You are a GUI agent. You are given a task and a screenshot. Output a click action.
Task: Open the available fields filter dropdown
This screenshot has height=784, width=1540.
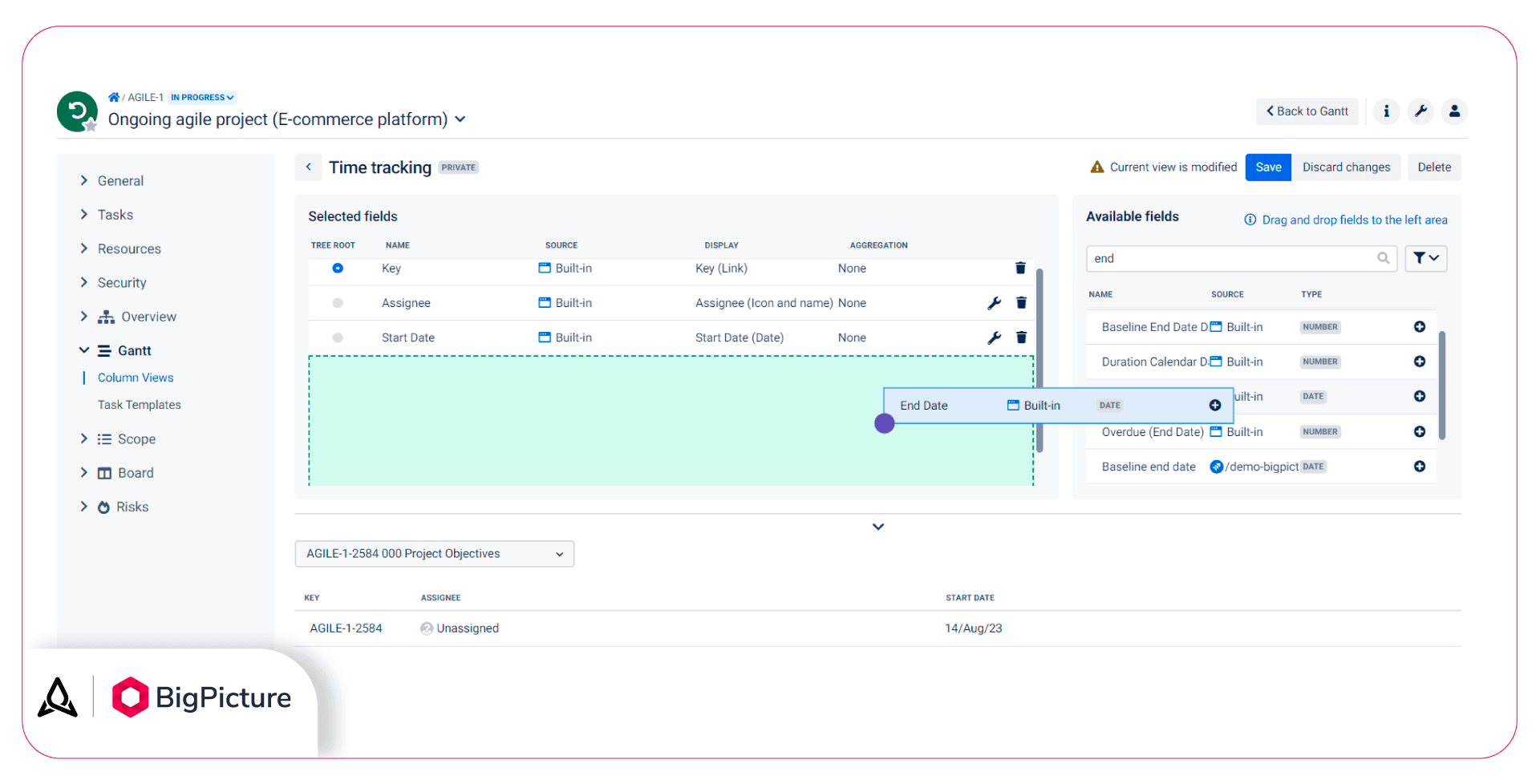(1425, 258)
